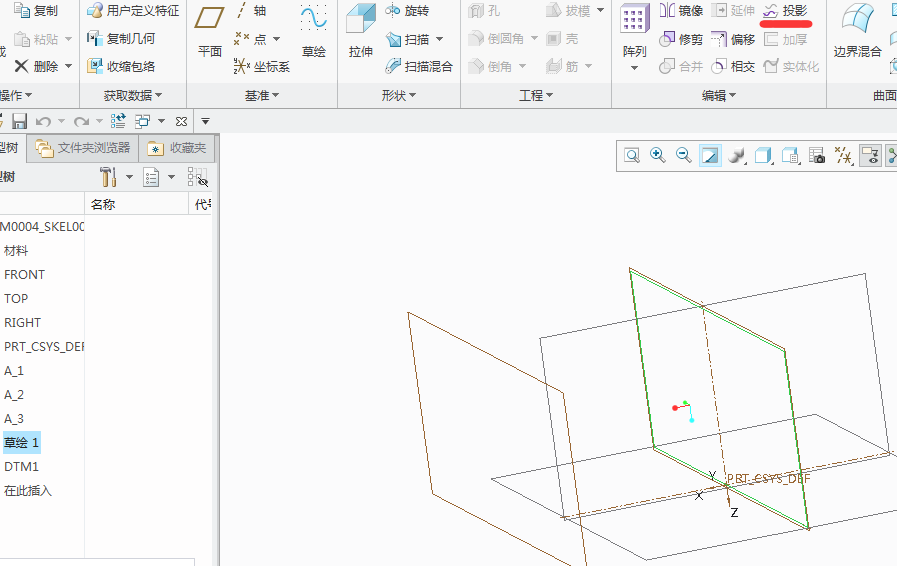Toggle datum display filters in graphics toolbar
897x566 pixels.
point(843,155)
